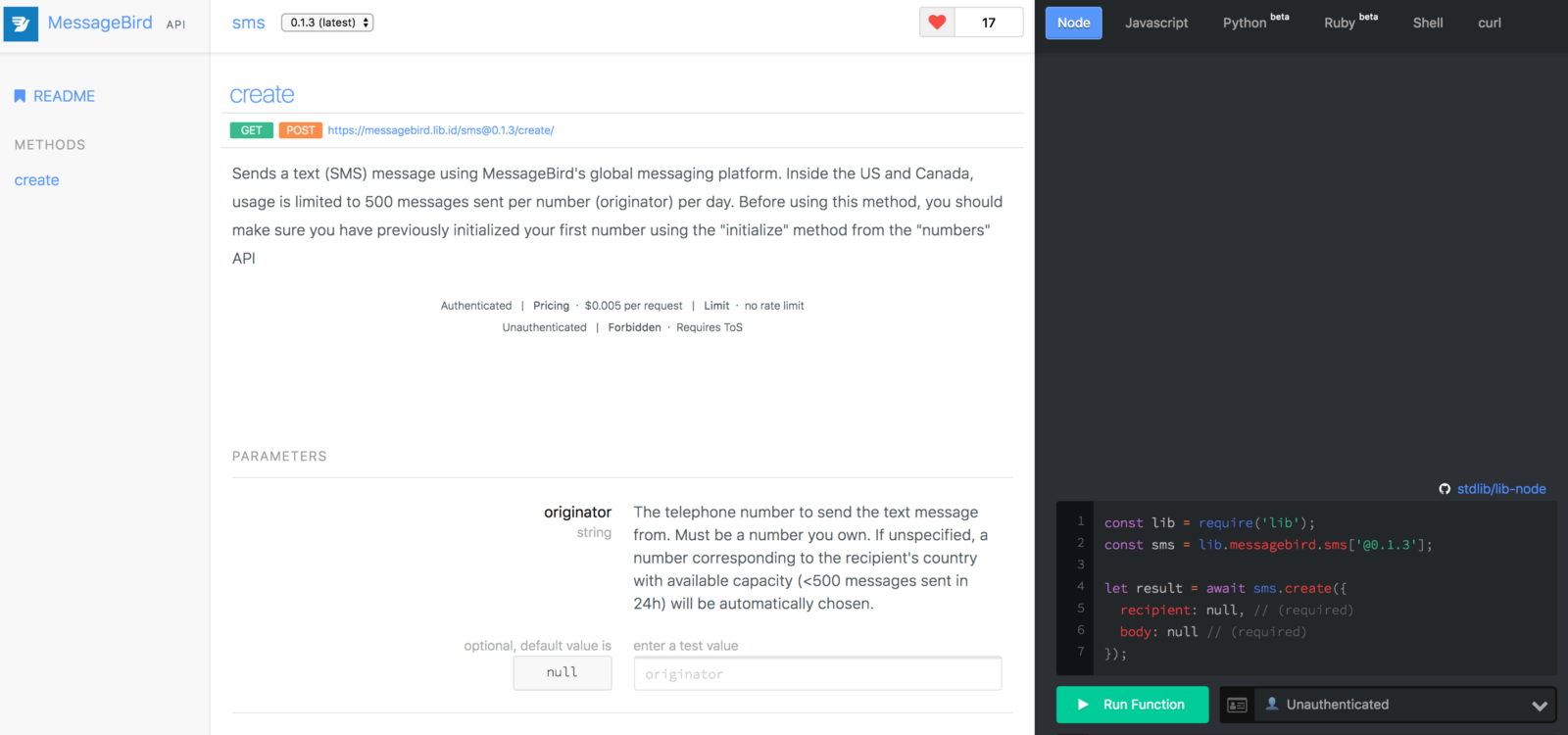Click the user silhouette icon by Unauthenticated
The image size is (1568, 735).
[1272, 704]
